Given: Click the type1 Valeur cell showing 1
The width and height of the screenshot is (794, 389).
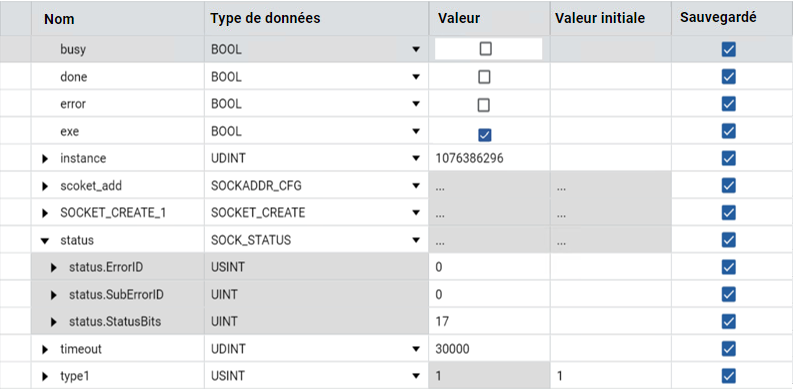Looking at the screenshot, I should (489, 376).
